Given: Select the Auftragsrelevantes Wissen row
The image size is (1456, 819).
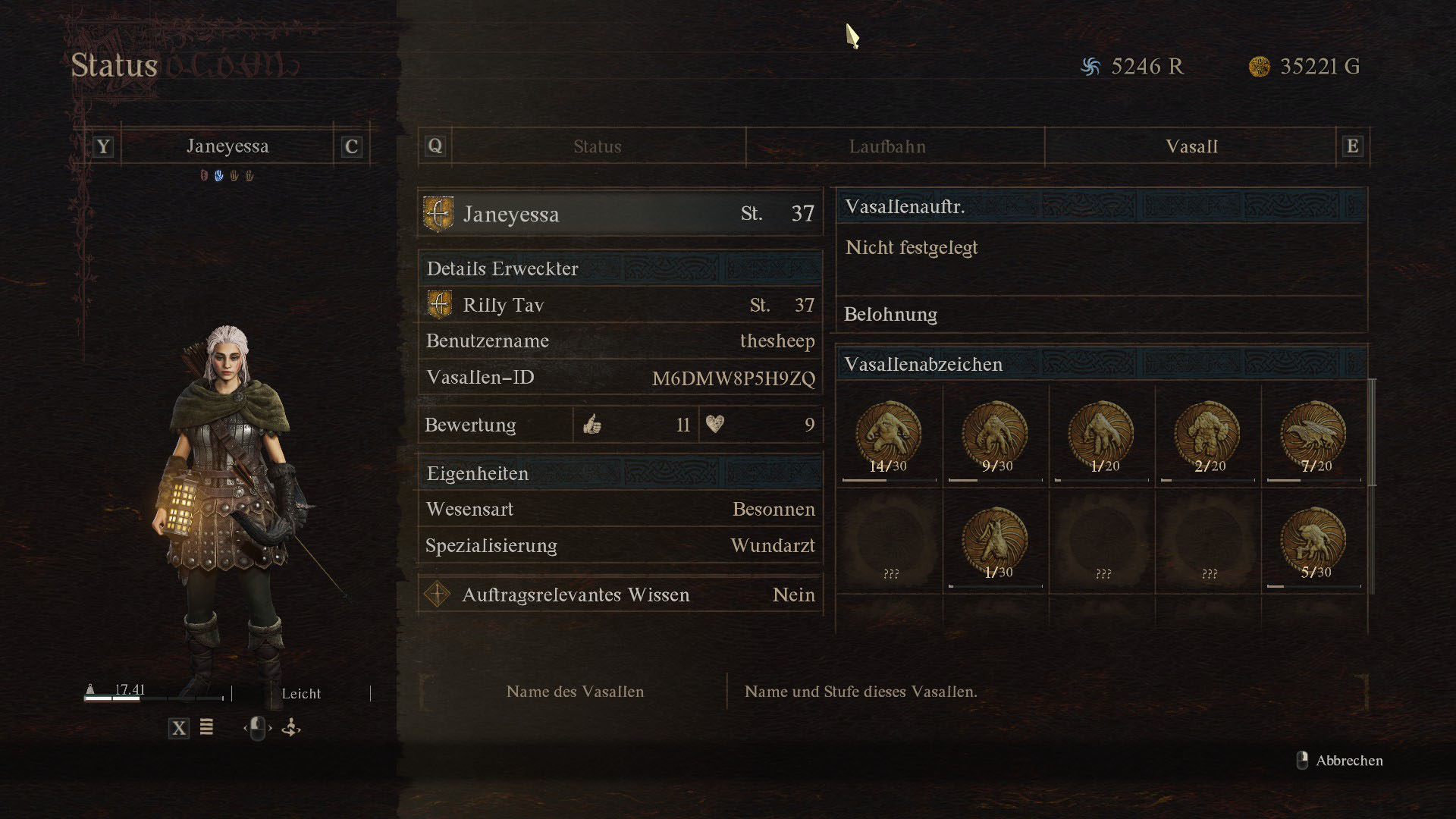Looking at the screenshot, I should point(620,595).
